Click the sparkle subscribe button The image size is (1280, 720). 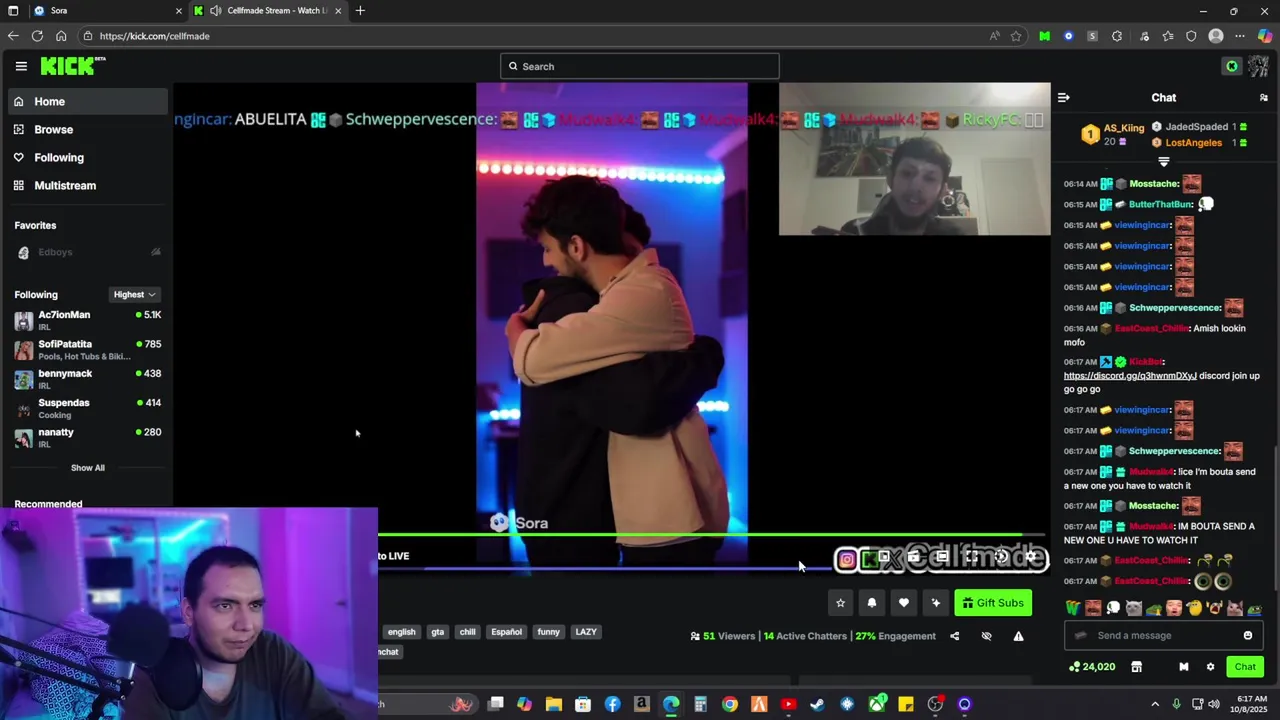(936, 603)
